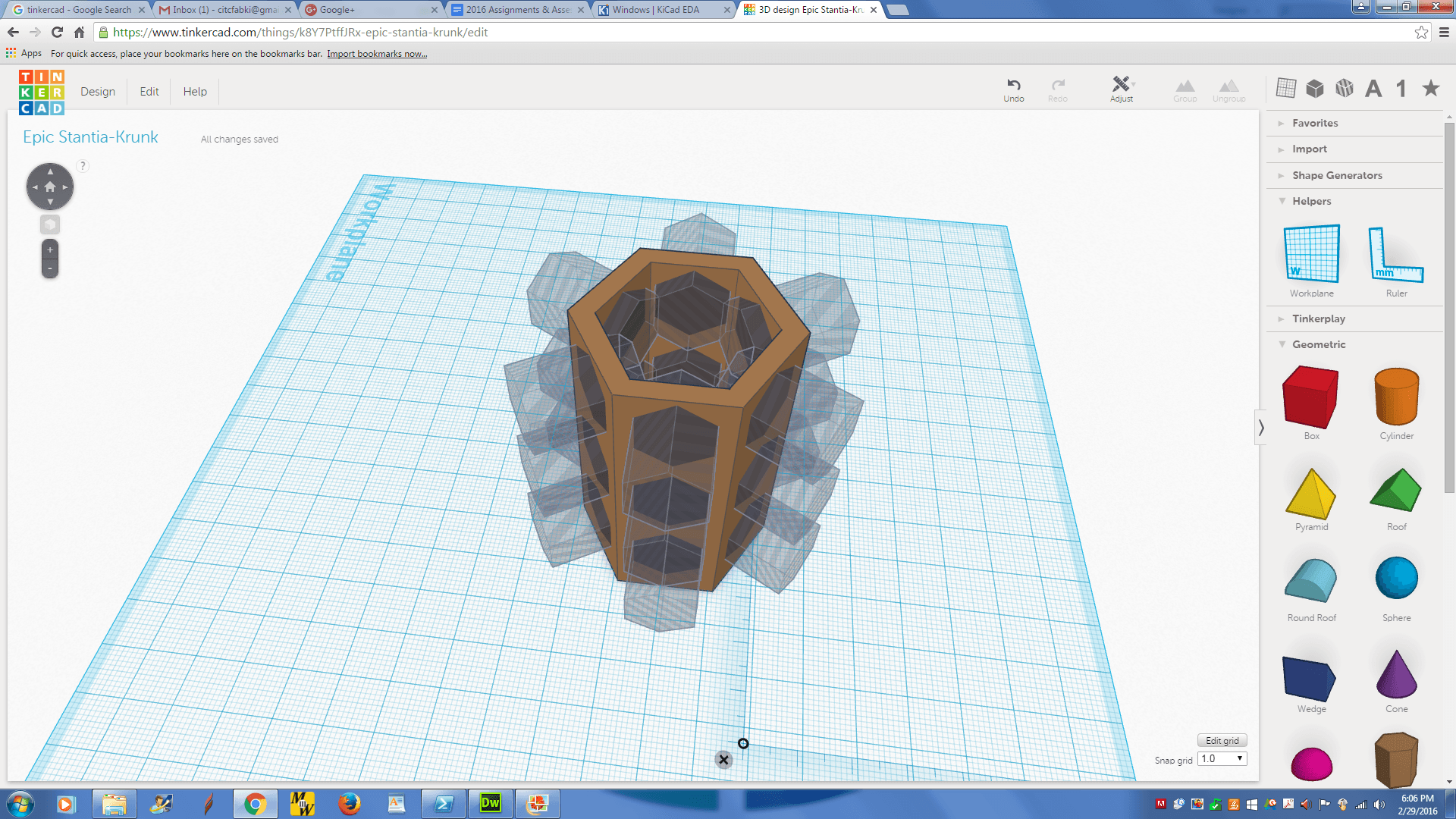Select the solid cube toolbar icon
Screen dimensions: 1456x819
[x=1315, y=88]
